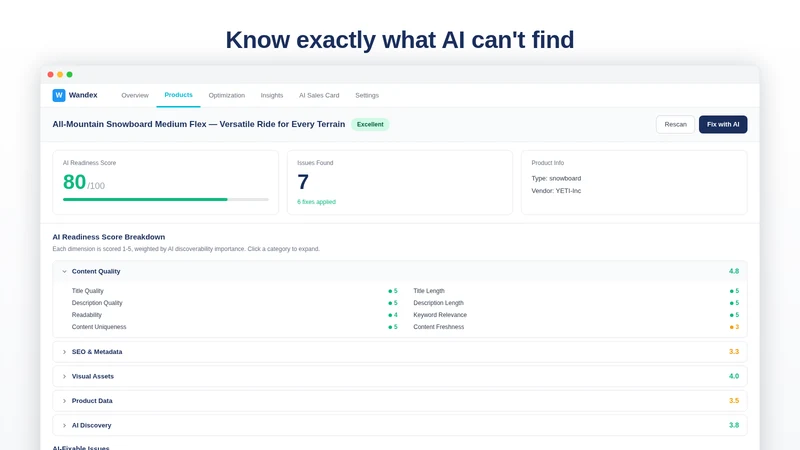Click the green Readability score dot
The height and width of the screenshot is (450, 800).
pyautogui.click(x=390, y=315)
